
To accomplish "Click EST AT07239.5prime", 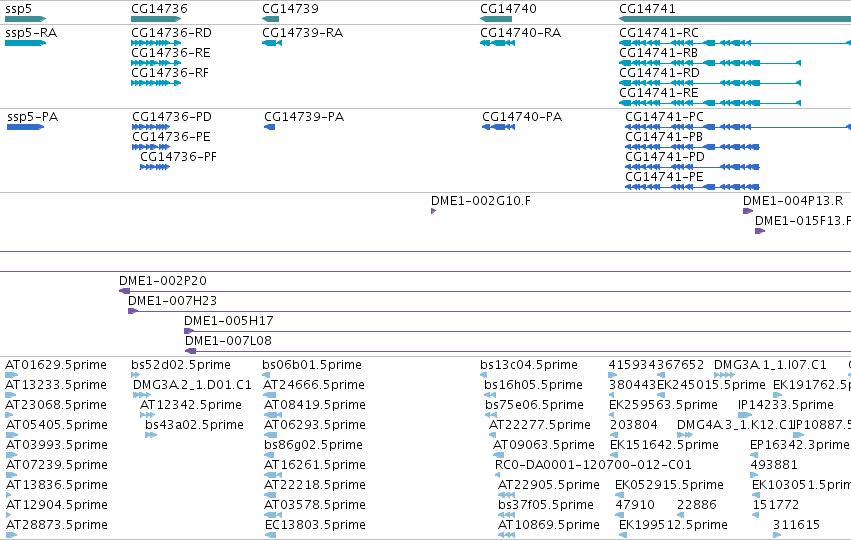I will pyautogui.click(x=57, y=465).
